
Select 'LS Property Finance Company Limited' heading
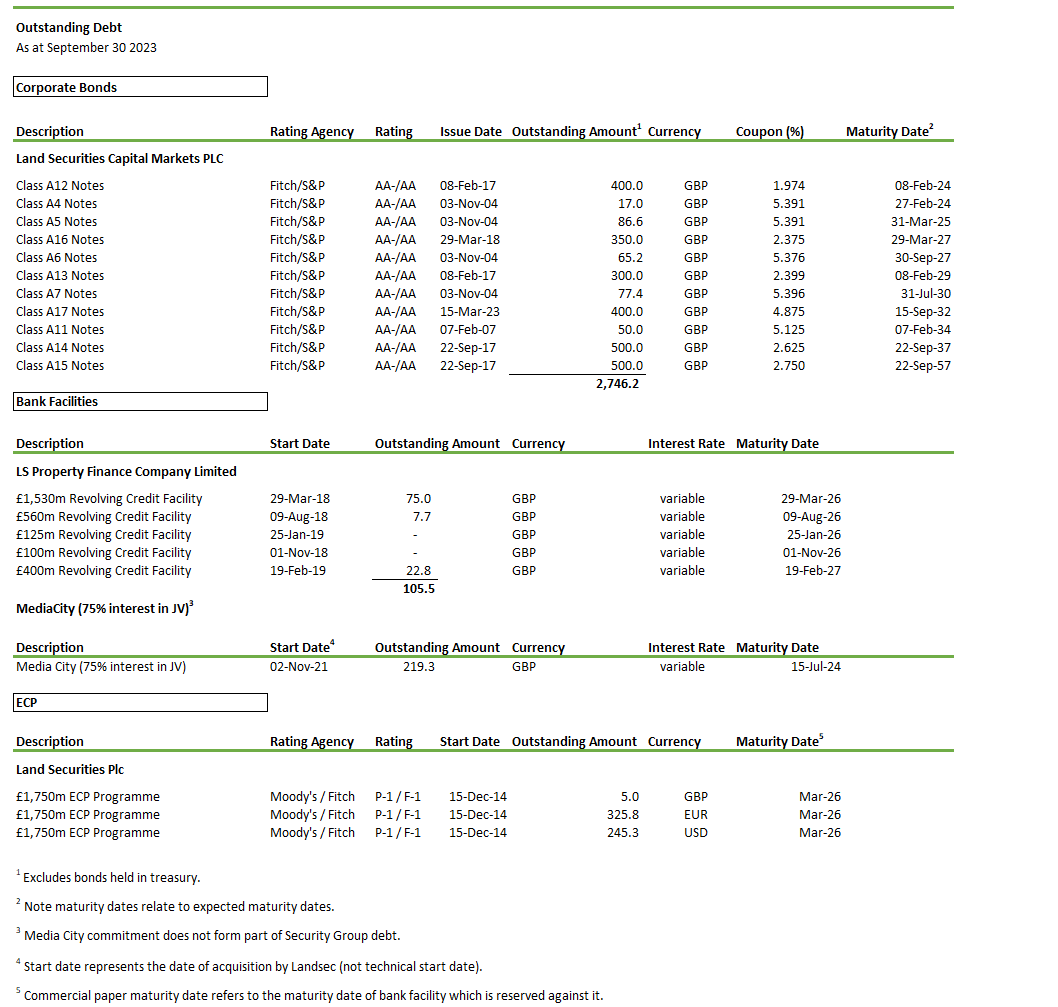coord(126,472)
